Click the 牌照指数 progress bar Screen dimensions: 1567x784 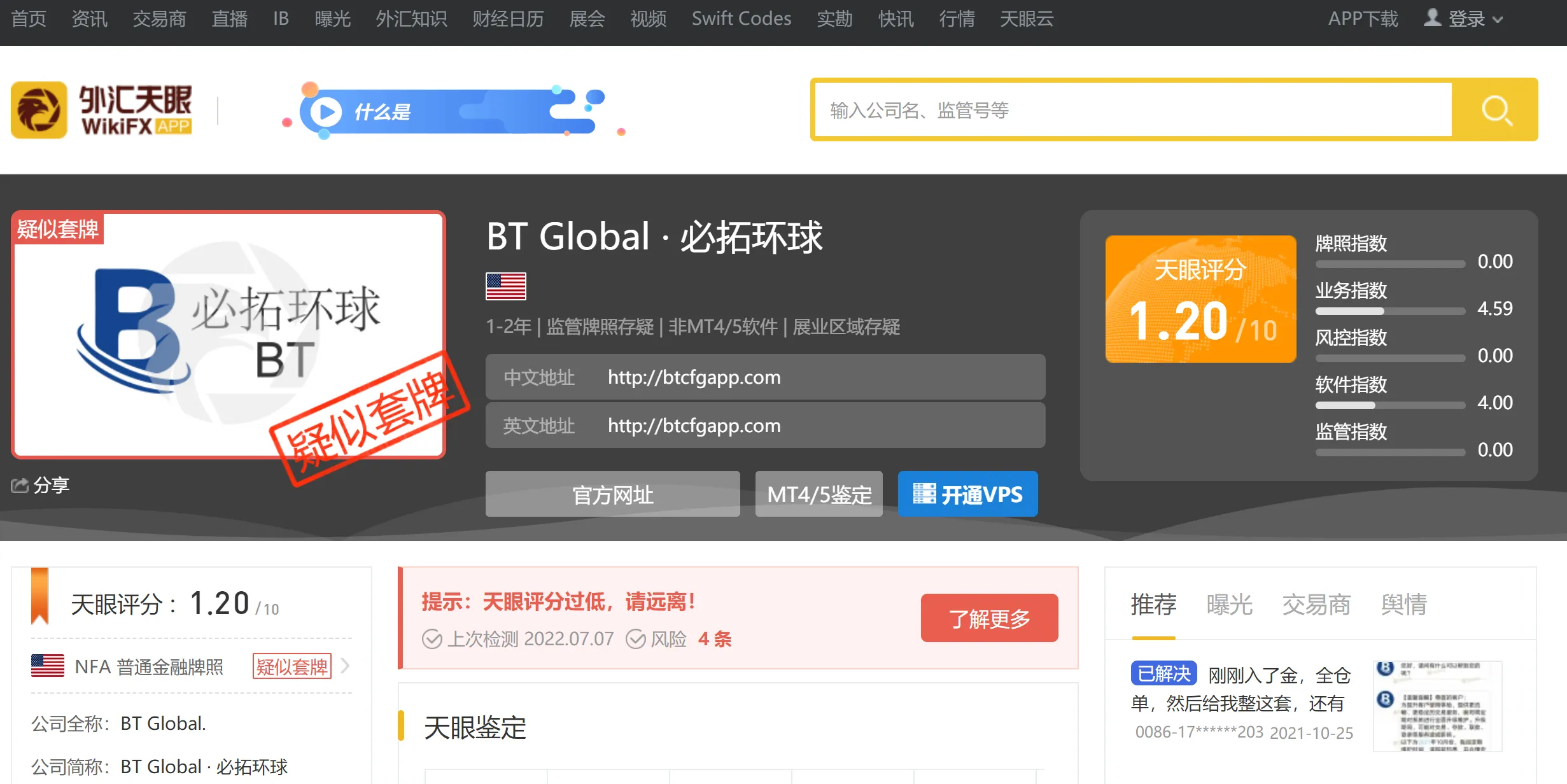tap(1391, 264)
